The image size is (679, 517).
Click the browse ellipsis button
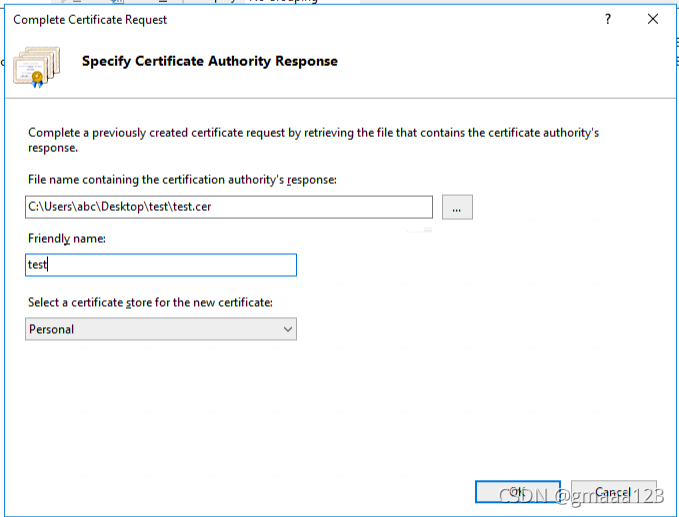pyautogui.click(x=457, y=207)
